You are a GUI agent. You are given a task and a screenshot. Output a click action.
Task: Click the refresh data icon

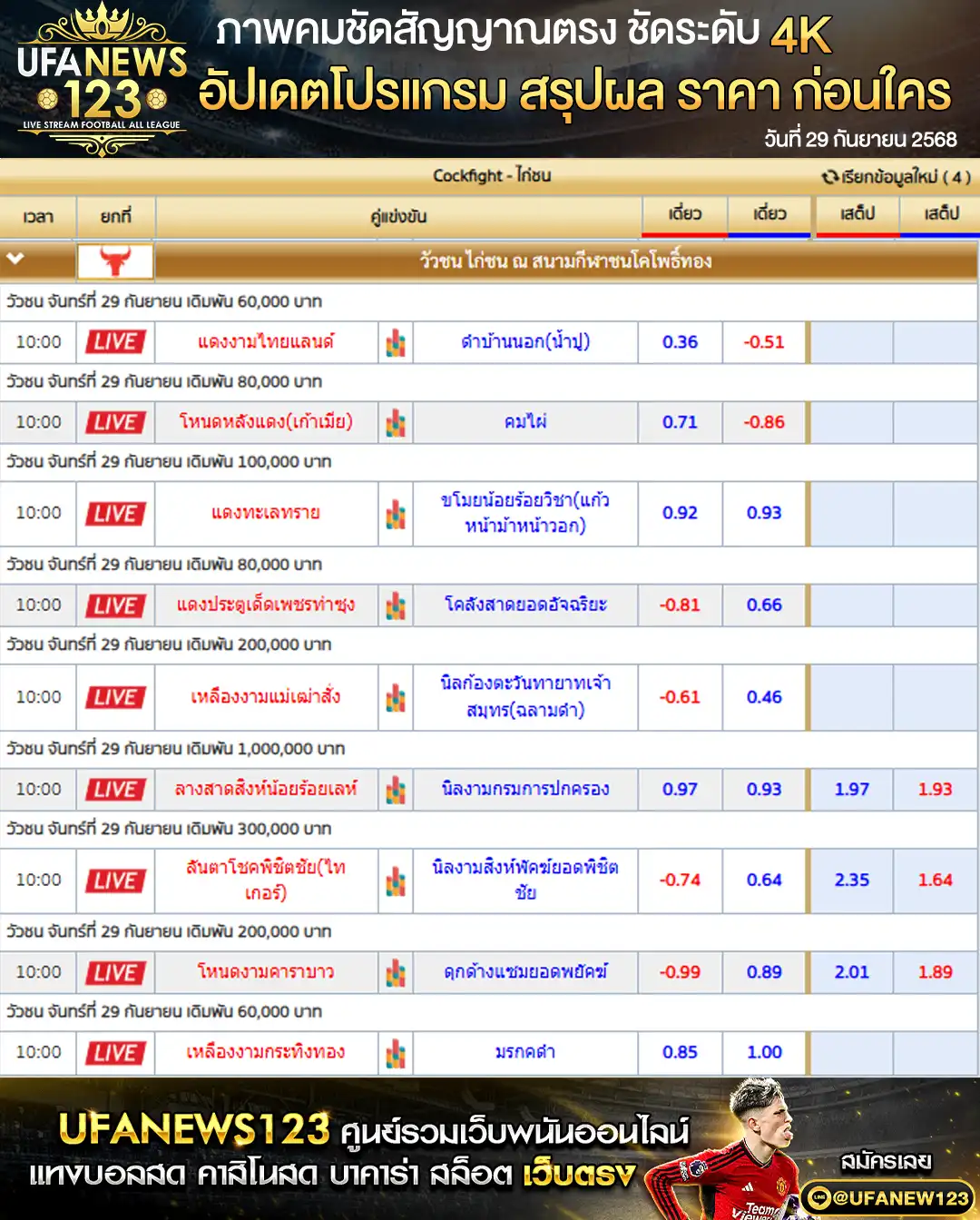point(829,177)
